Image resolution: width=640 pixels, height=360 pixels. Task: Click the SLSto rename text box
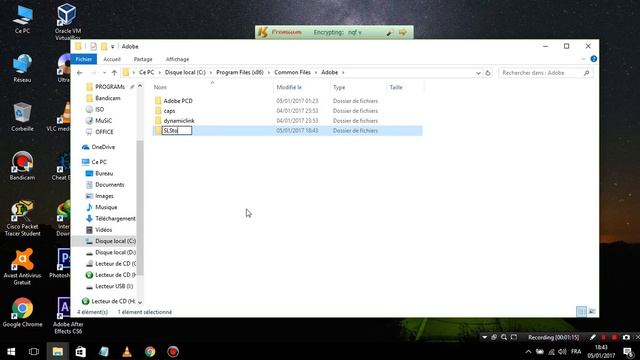[177, 131]
